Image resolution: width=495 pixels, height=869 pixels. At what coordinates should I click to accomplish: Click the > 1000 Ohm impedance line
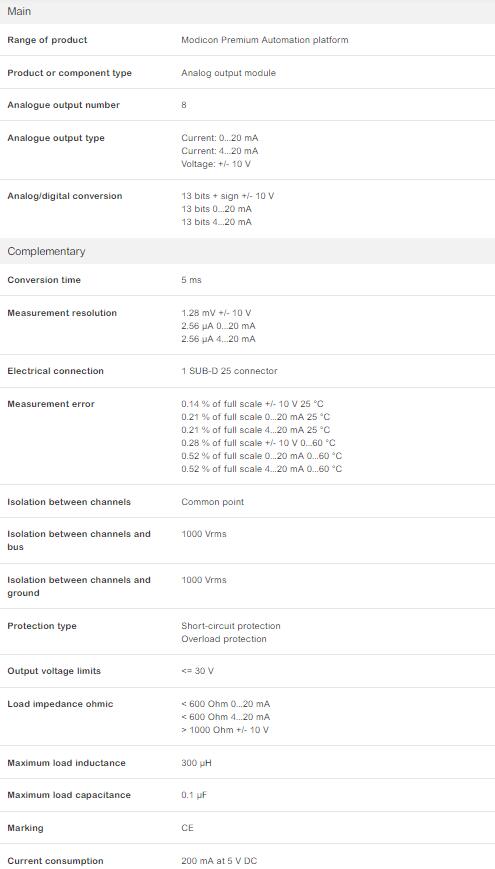224,730
